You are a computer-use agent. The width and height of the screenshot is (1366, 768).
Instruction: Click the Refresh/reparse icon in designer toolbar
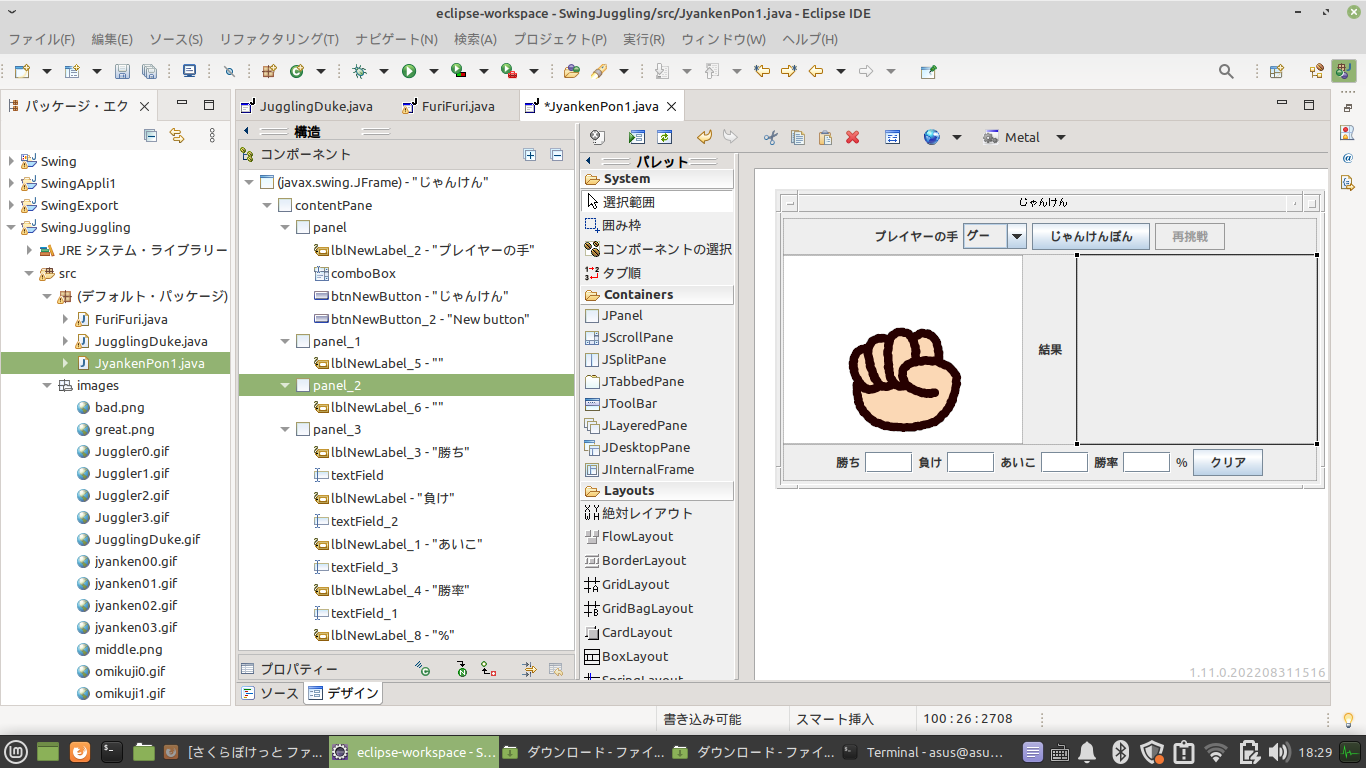pos(664,137)
